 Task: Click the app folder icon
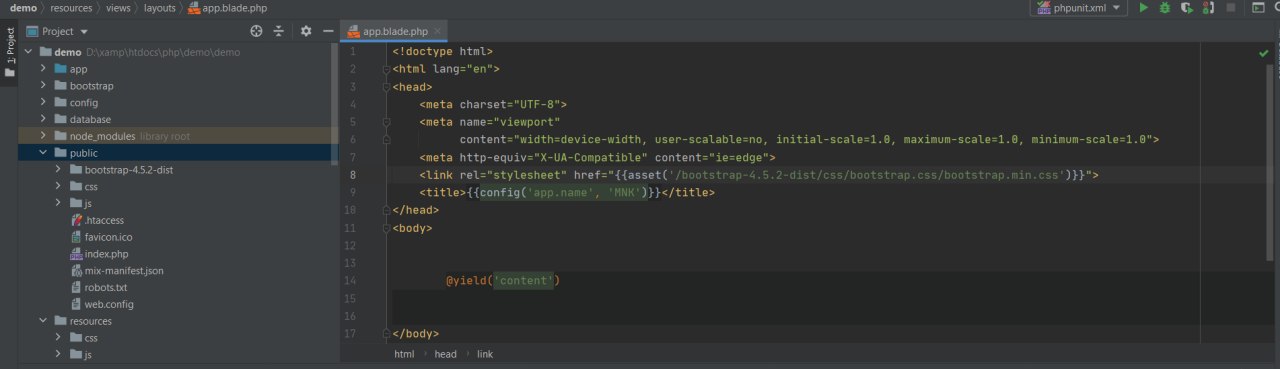point(60,69)
